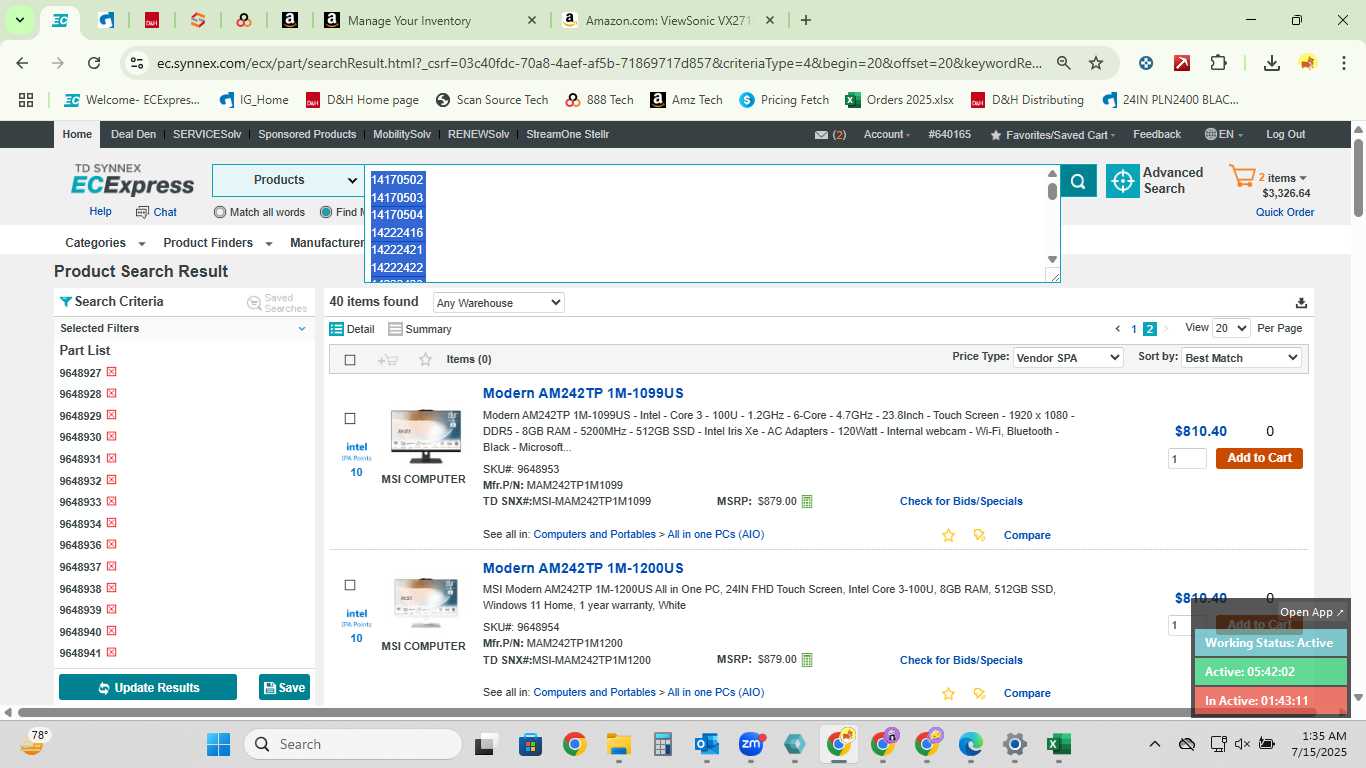Remove part 9648941 from Part List

point(111,653)
